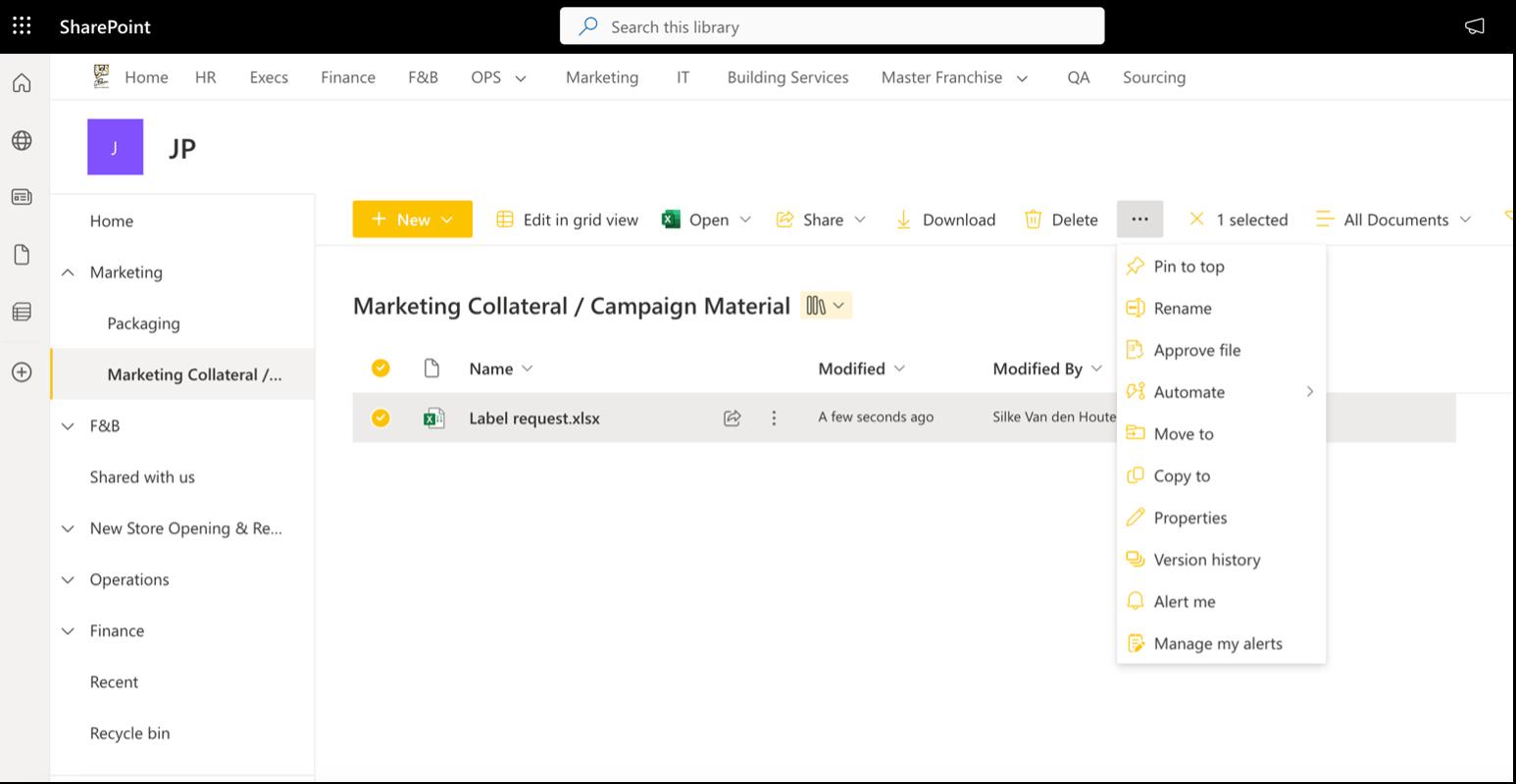Viewport: 1516px width, 784px height.
Task: Clear selection with 1 selected X
Action: (x=1196, y=220)
